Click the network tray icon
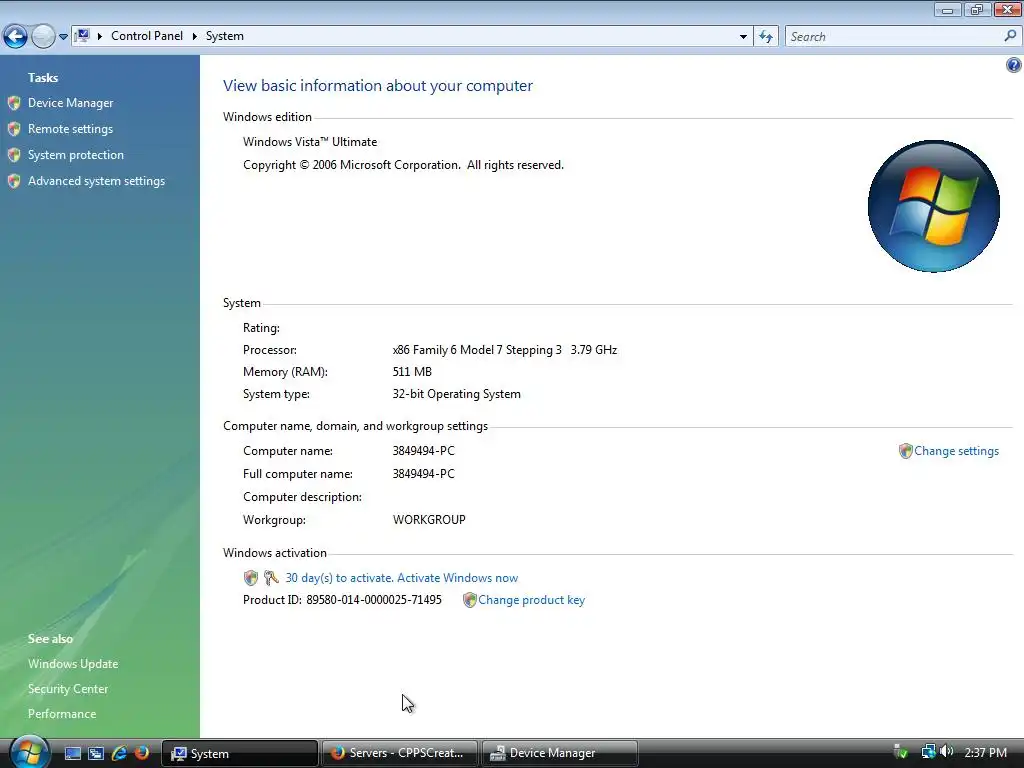Screen dimensions: 1024x768 (x=928, y=752)
